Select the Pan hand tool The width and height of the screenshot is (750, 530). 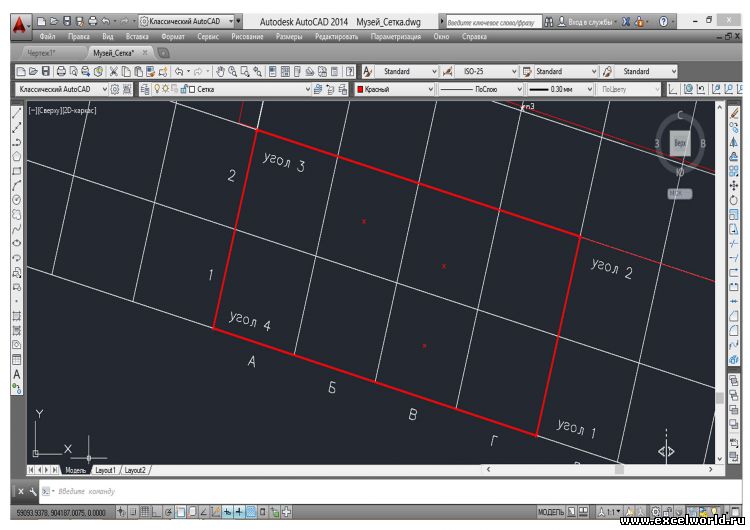pos(220,72)
